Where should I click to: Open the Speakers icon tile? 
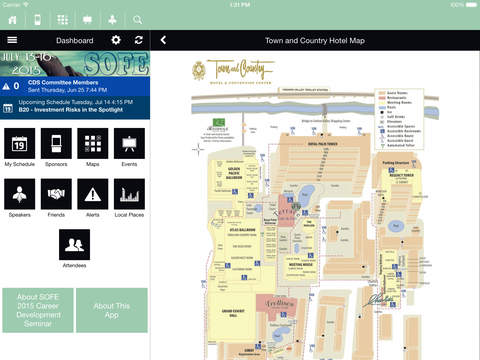coord(20,194)
